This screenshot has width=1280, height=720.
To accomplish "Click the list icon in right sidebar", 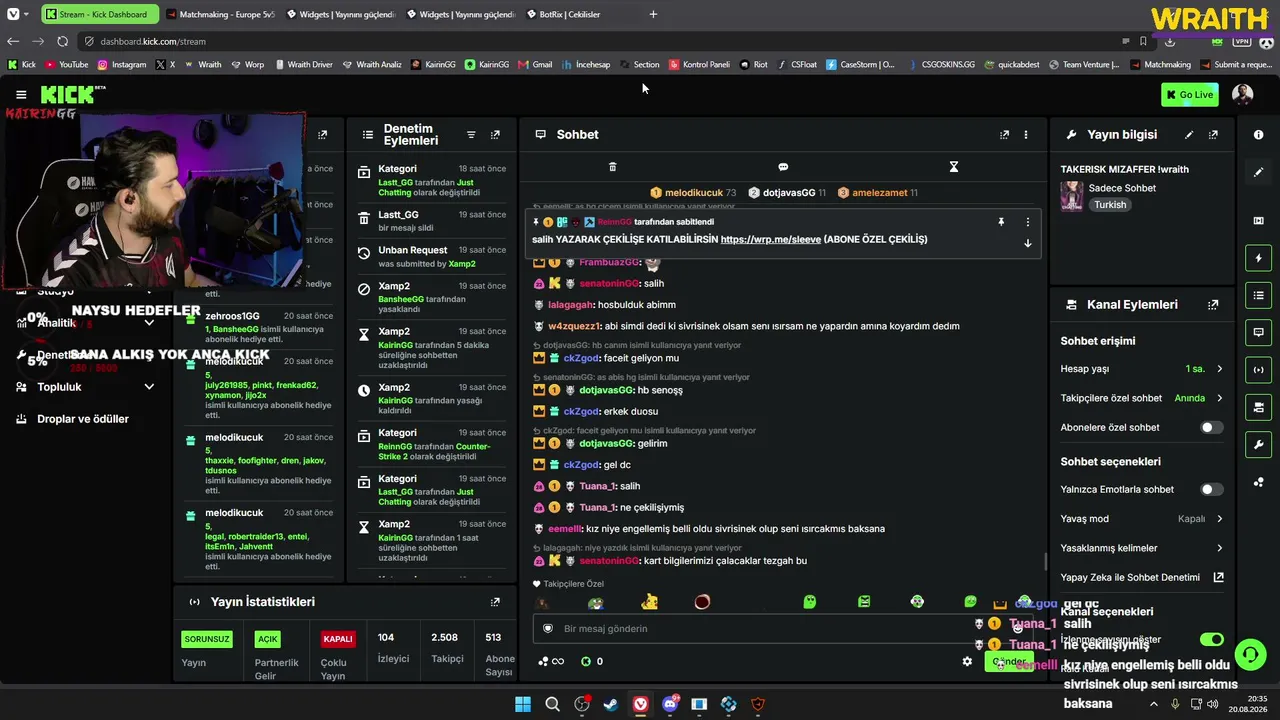I will tap(1258, 295).
